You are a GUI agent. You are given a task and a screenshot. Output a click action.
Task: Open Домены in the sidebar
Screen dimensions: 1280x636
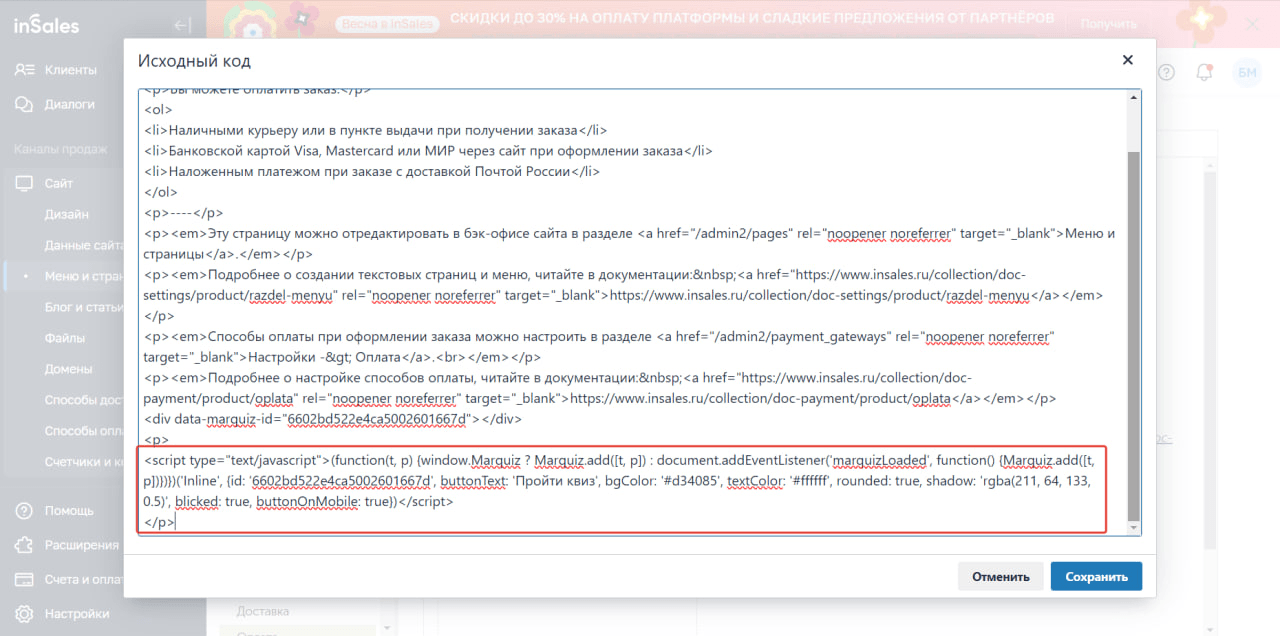[69, 369]
